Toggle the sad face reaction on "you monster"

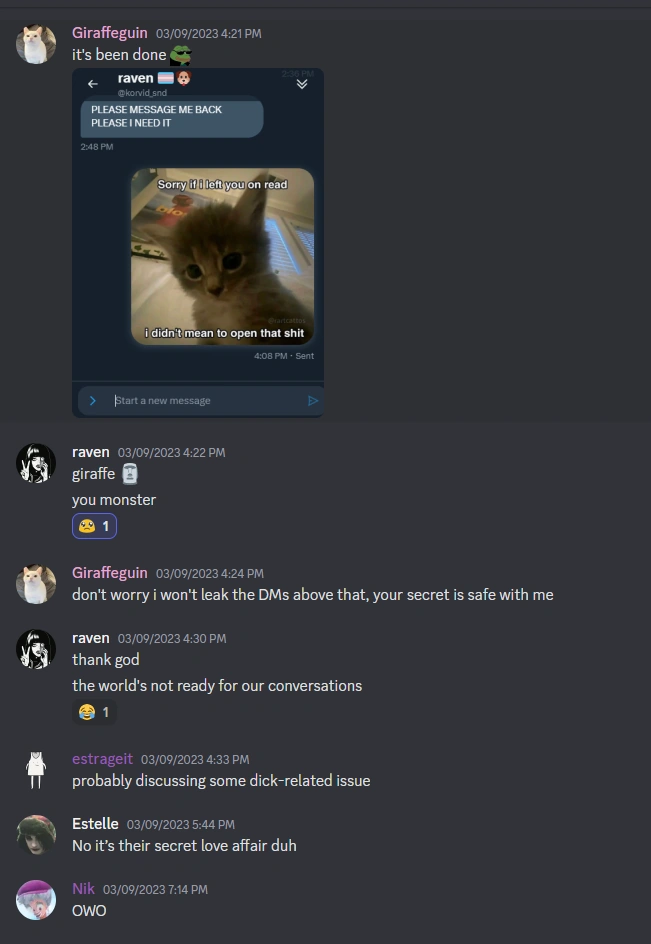[x=95, y=526]
